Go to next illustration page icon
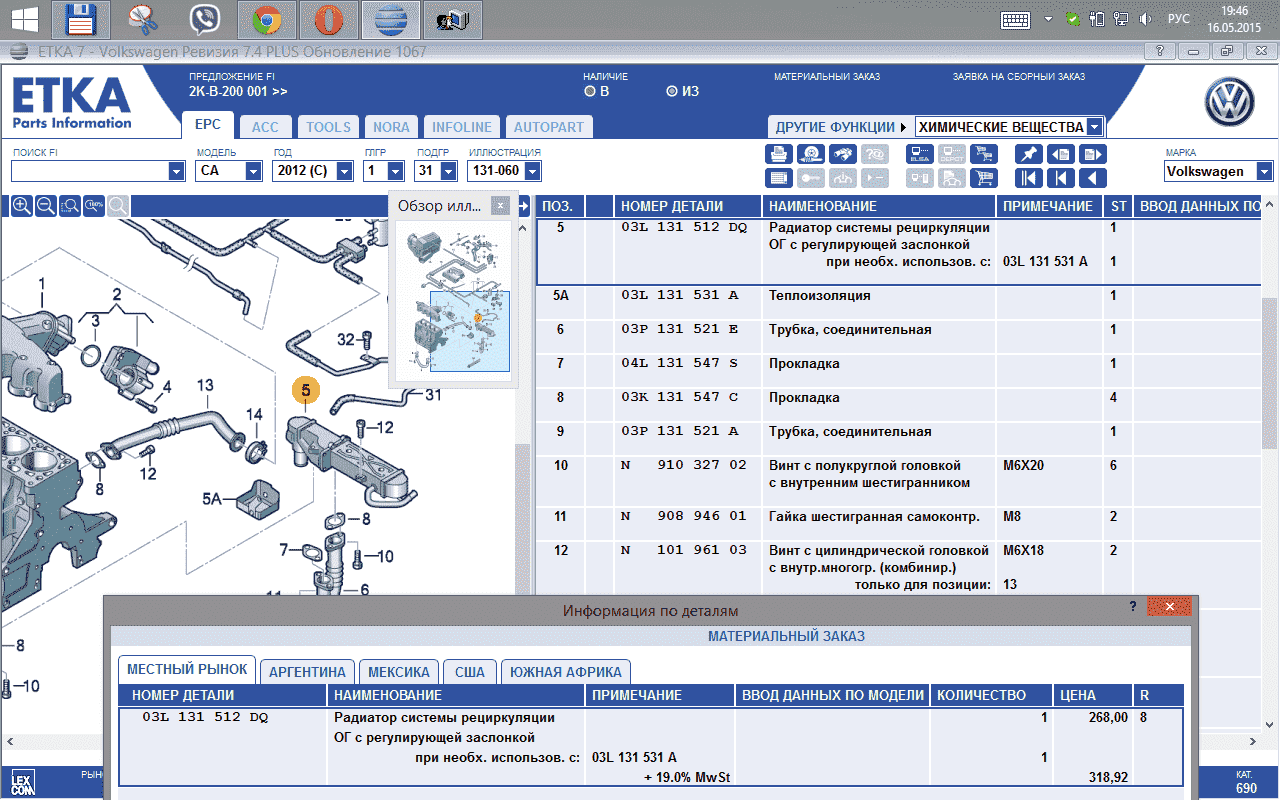This screenshot has height=800, width=1280. pyautogui.click(x=1092, y=154)
